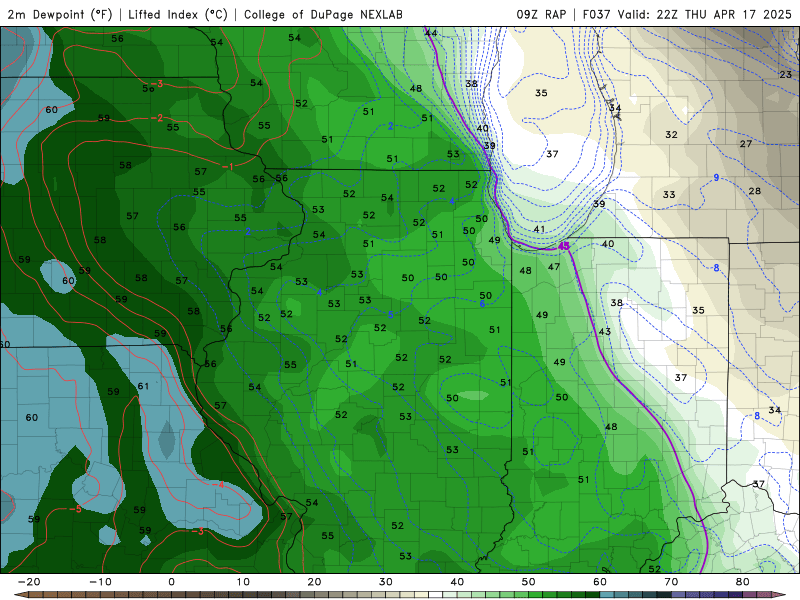This screenshot has width=800, height=600.
Task: Click the 'Valid: 22Z THU APR 17 2025' text
Action: click(705, 14)
